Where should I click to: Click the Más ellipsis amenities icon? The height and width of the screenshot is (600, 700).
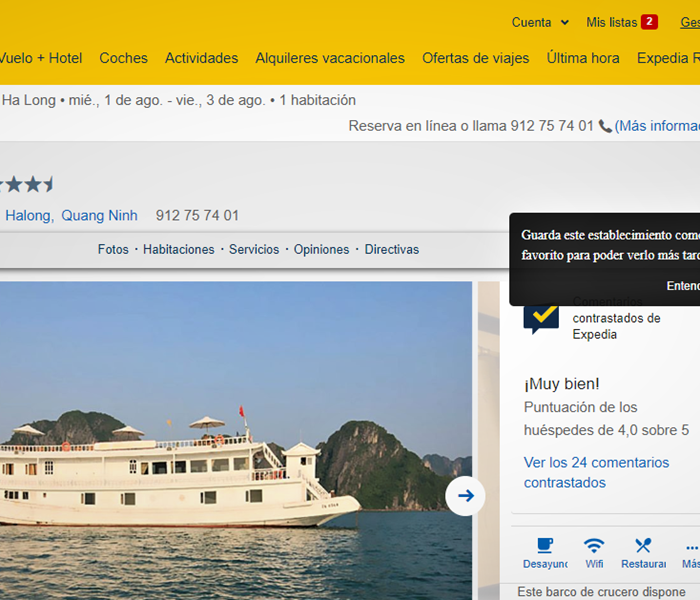pyautogui.click(x=692, y=548)
